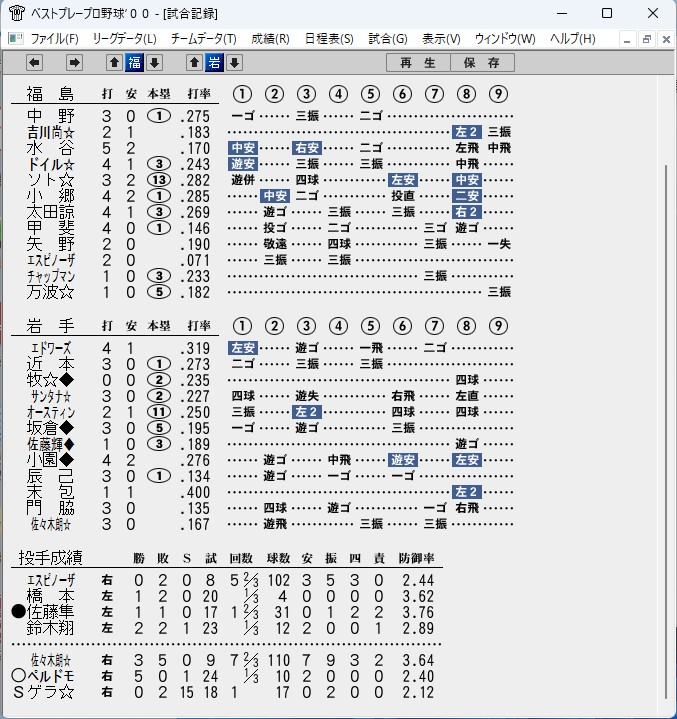Click the 岩手 team heading

click(x=50, y=326)
